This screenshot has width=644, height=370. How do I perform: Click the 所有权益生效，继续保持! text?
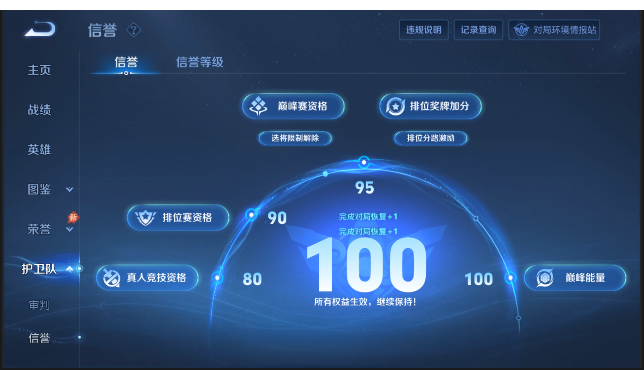tap(365, 302)
